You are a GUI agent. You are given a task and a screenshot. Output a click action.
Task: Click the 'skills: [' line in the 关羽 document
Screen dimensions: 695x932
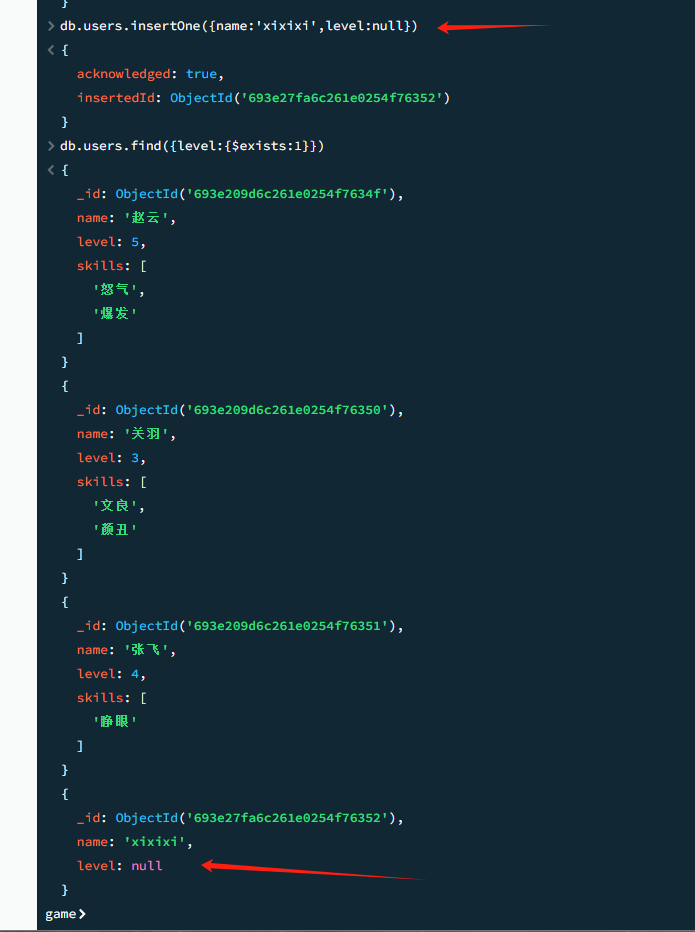point(112,481)
